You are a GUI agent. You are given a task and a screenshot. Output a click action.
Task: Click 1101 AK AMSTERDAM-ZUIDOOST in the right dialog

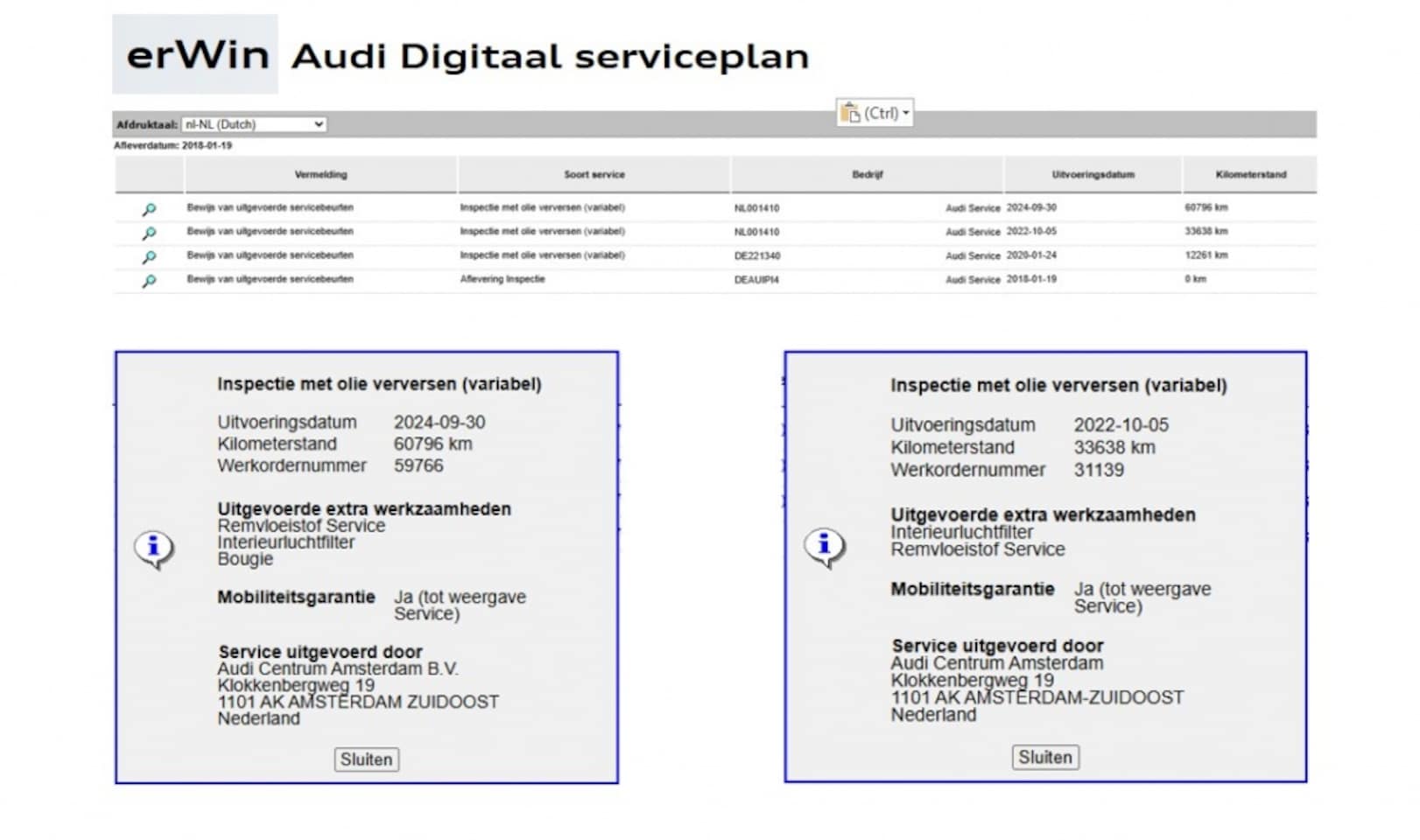(1037, 697)
